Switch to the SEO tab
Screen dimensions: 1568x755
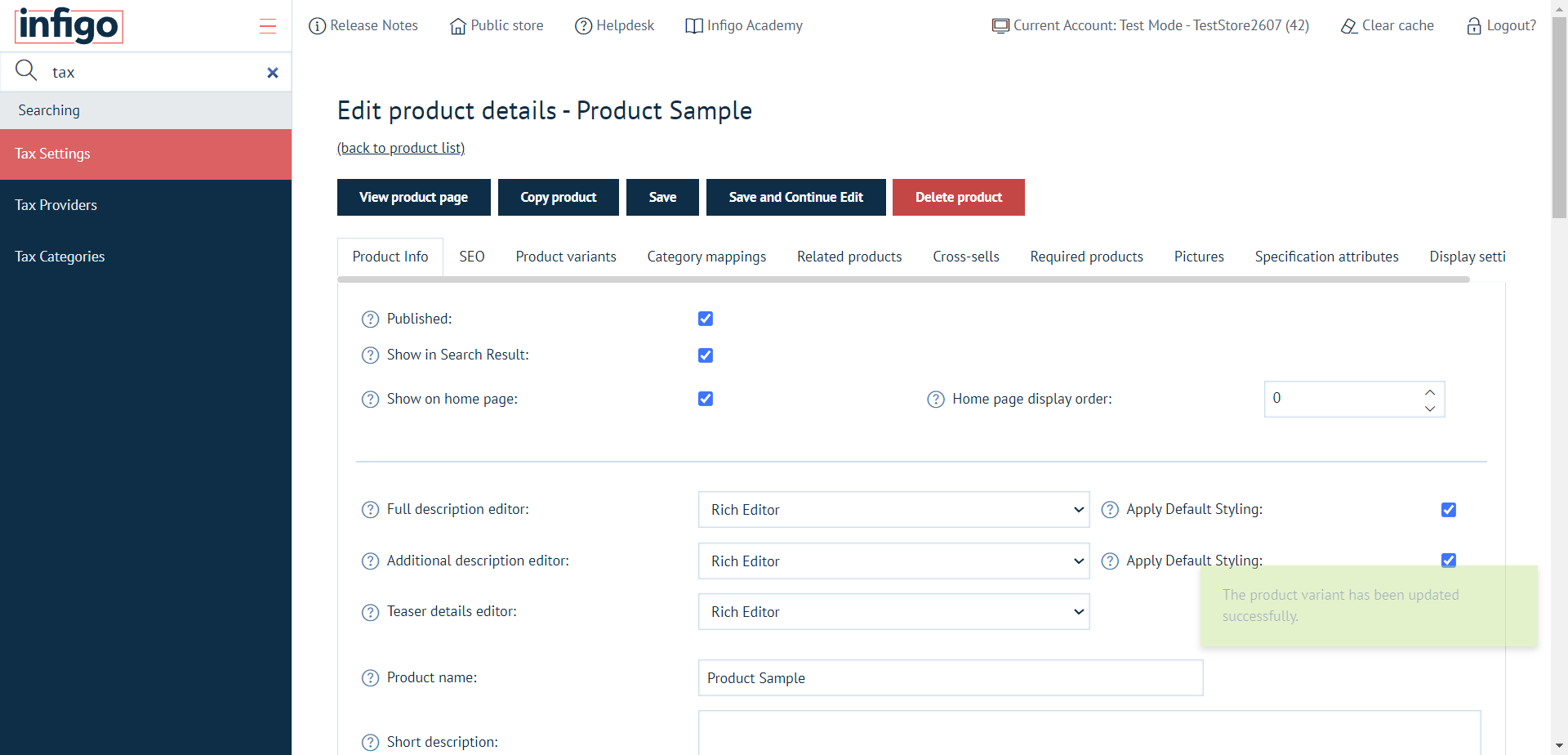pyautogui.click(x=472, y=257)
